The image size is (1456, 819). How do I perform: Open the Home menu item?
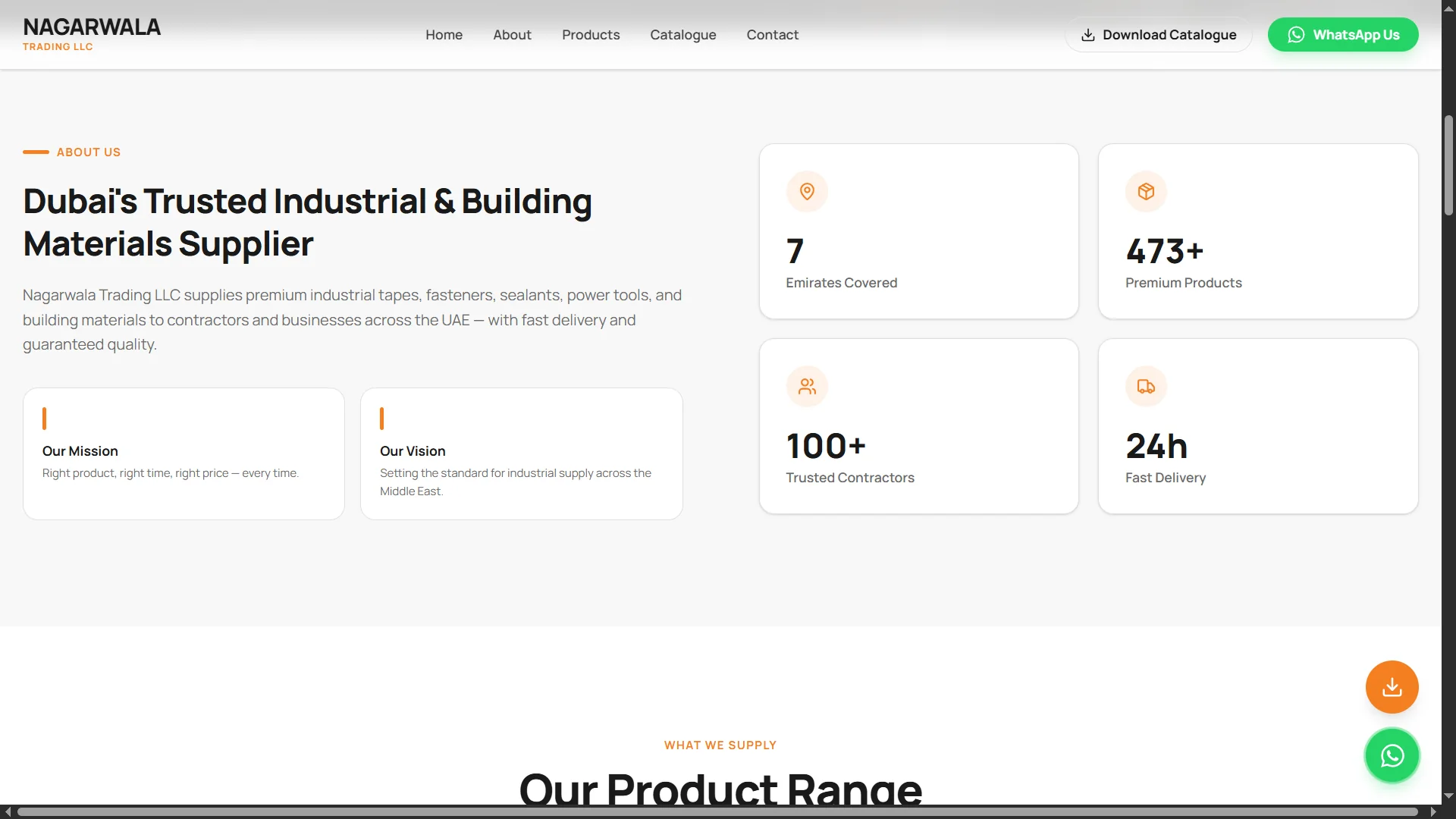click(444, 35)
